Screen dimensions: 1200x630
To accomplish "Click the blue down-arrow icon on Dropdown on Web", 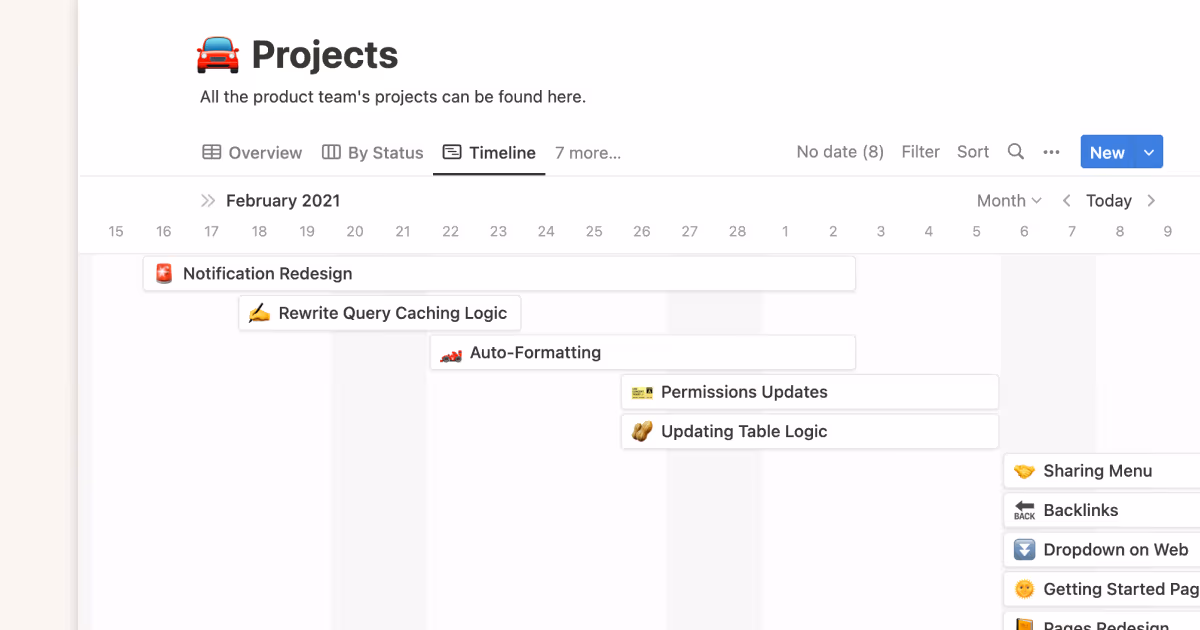I will tap(1024, 549).
